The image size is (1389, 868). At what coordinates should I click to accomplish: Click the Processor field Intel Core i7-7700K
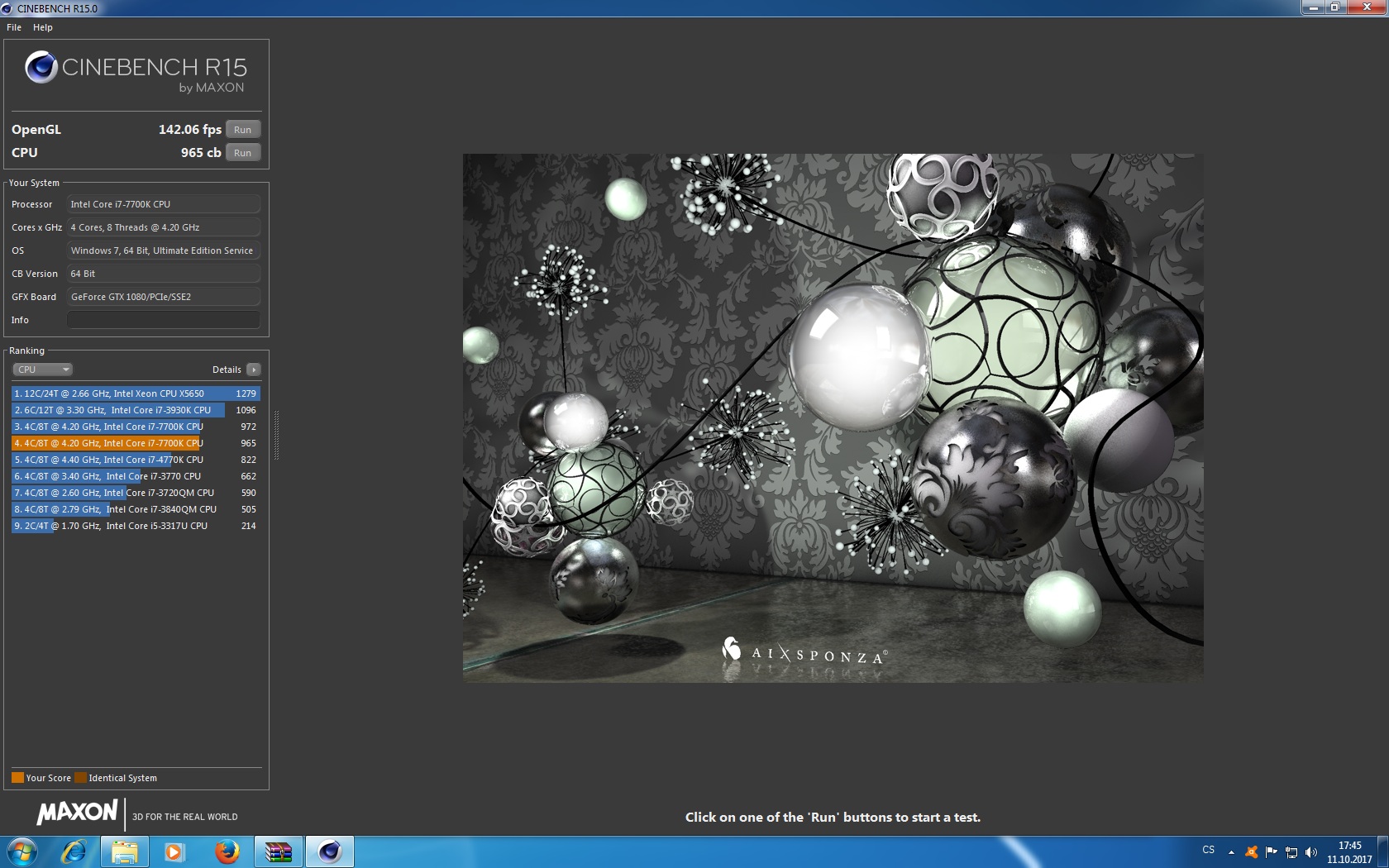[164, 204]
